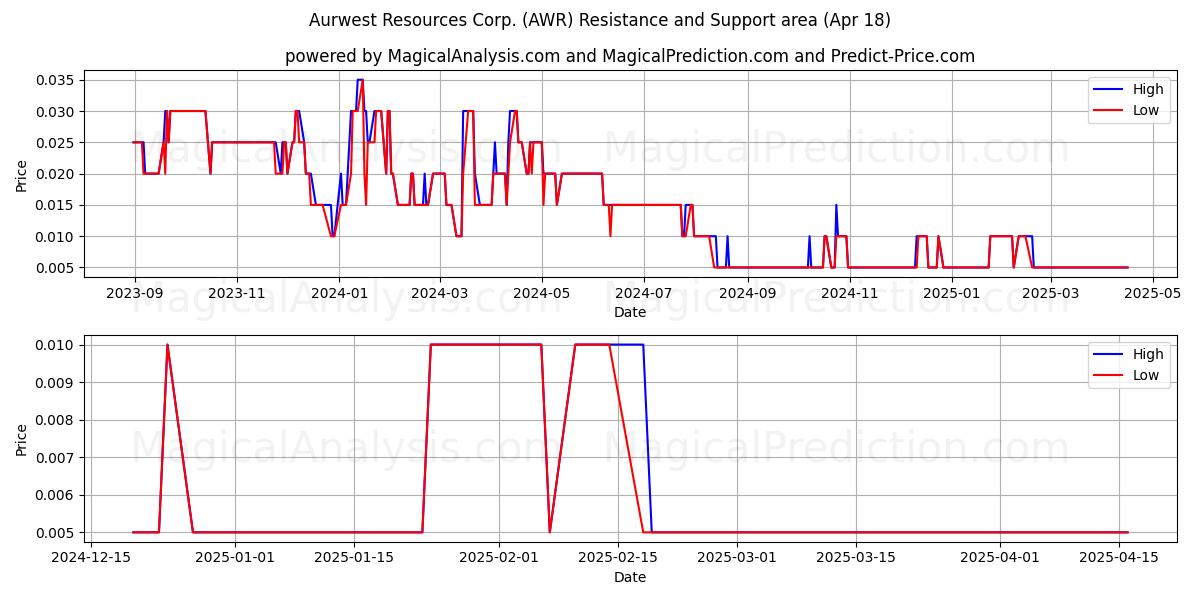Click the '2024-01' date tick label
Screen dimensions: 1200x600
[339, 293]
